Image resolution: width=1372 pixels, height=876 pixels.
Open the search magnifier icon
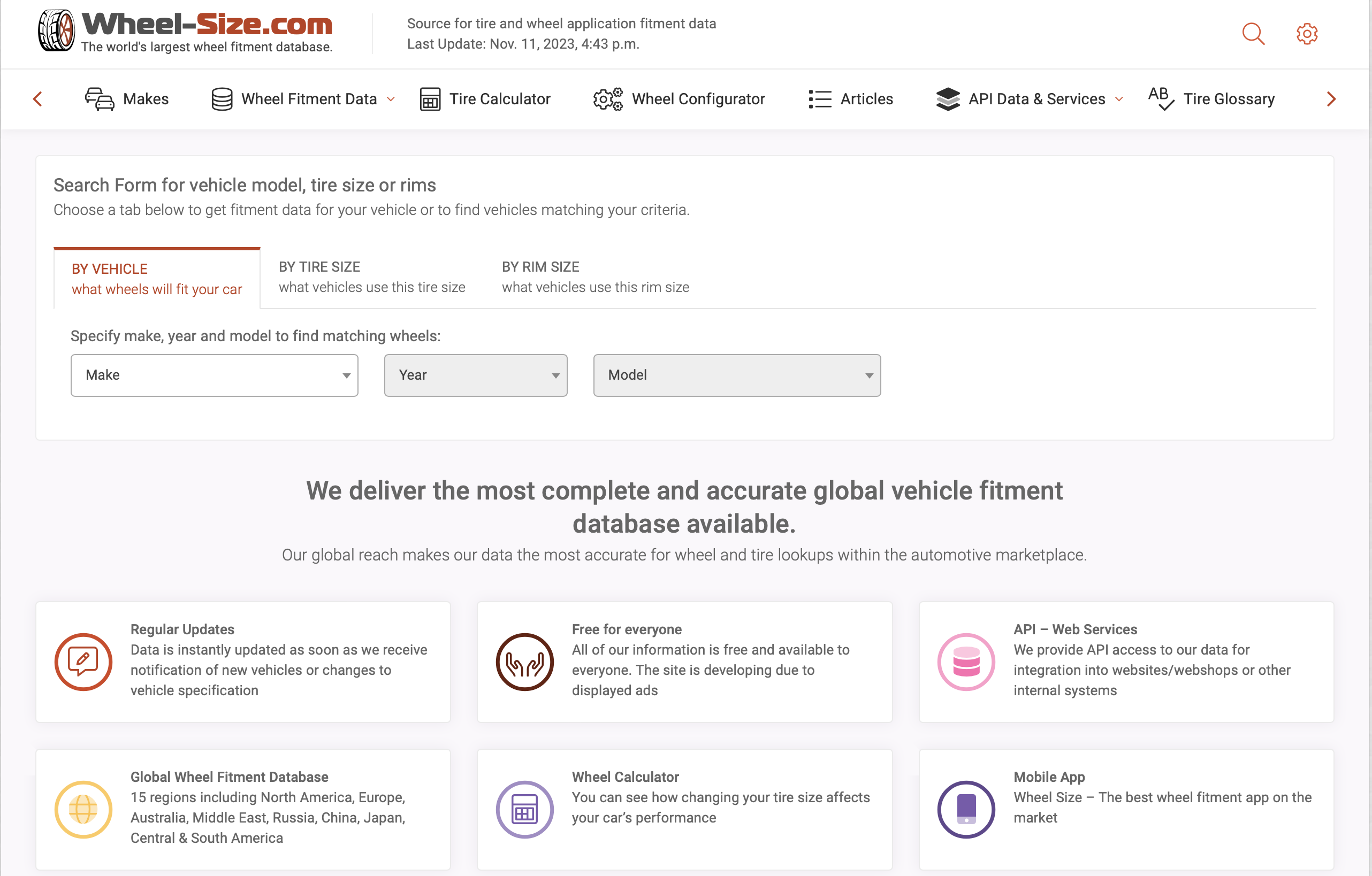(1253, 34)
